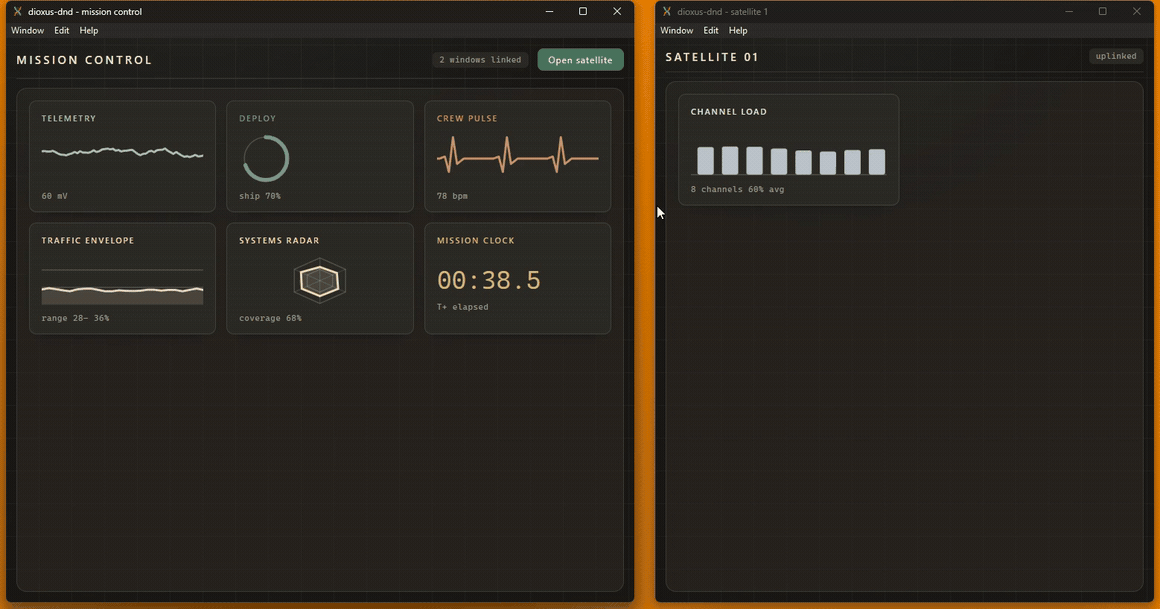The image size is (1160, 609).
Task: Select the Crew Pulse heartbeat graph
Action: (x=517, y=155)
